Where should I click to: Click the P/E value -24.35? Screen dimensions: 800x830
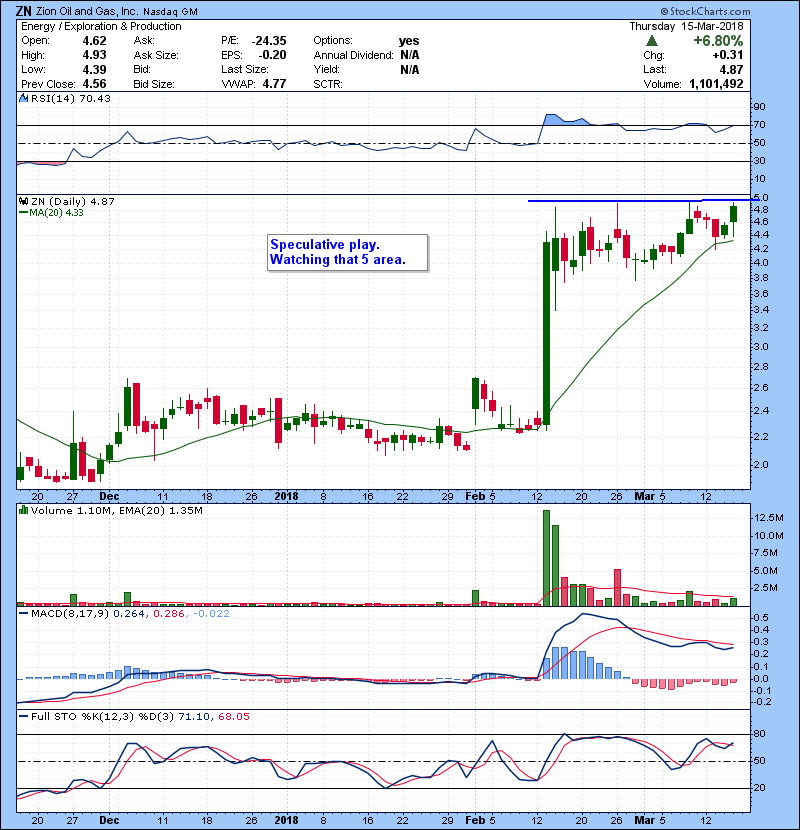click(269, 41)
